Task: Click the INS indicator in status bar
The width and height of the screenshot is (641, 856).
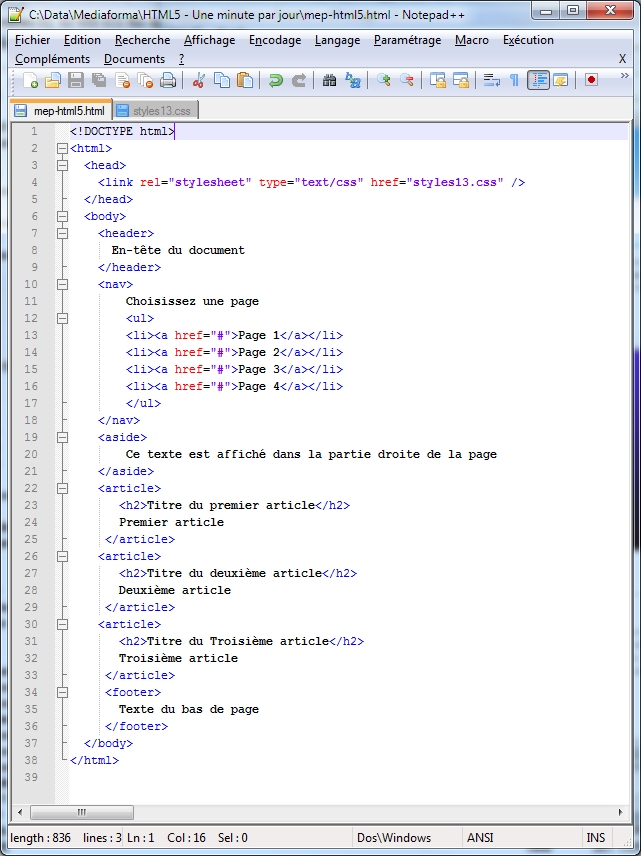Action: (x=596, y=838)
